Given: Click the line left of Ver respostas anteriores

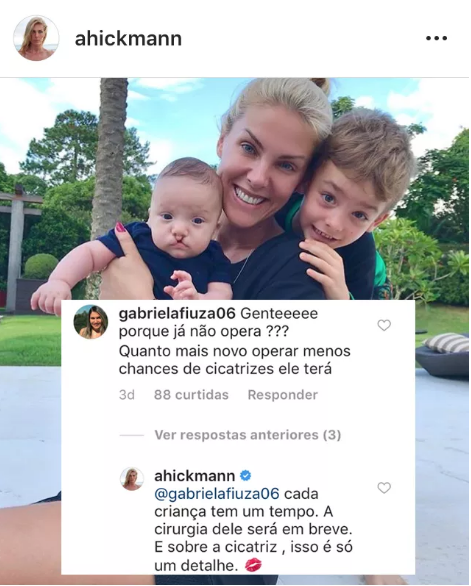Looking at the screenshot, I should [x=132, y=435].
